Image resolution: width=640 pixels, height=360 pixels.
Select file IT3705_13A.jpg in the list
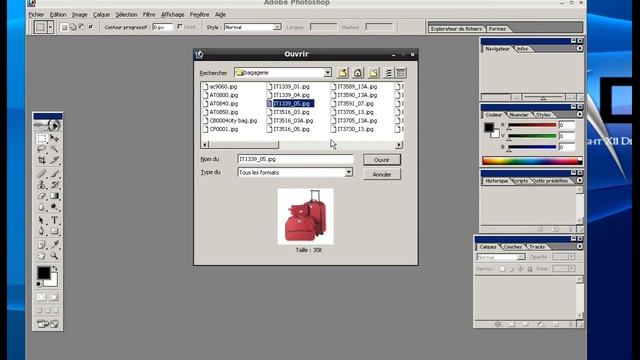(x=354, y=120)
